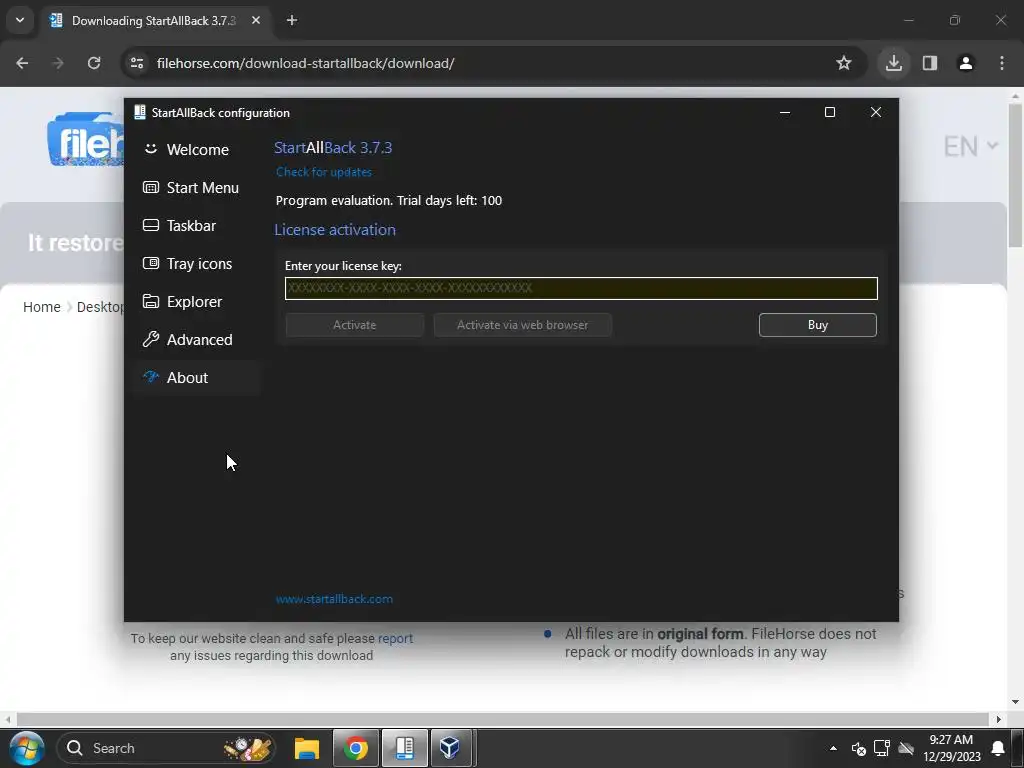
Task: Click the Tray icons sidebar icon
Action: [151, 263]
